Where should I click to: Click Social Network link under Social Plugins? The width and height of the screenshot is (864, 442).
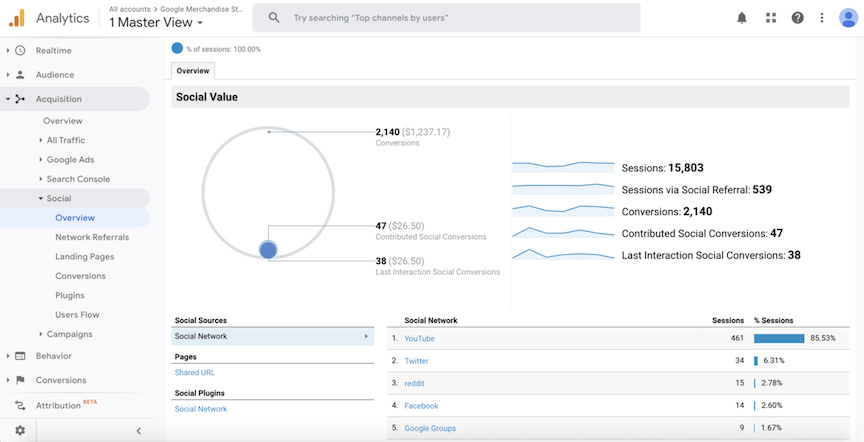click(201, 409)
